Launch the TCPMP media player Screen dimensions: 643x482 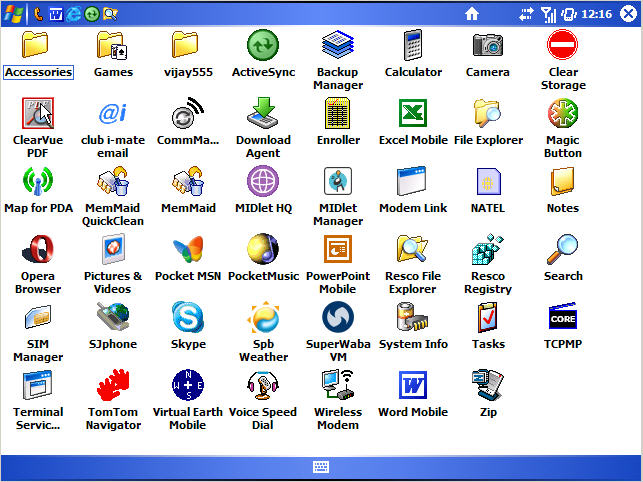pos(563,326)
